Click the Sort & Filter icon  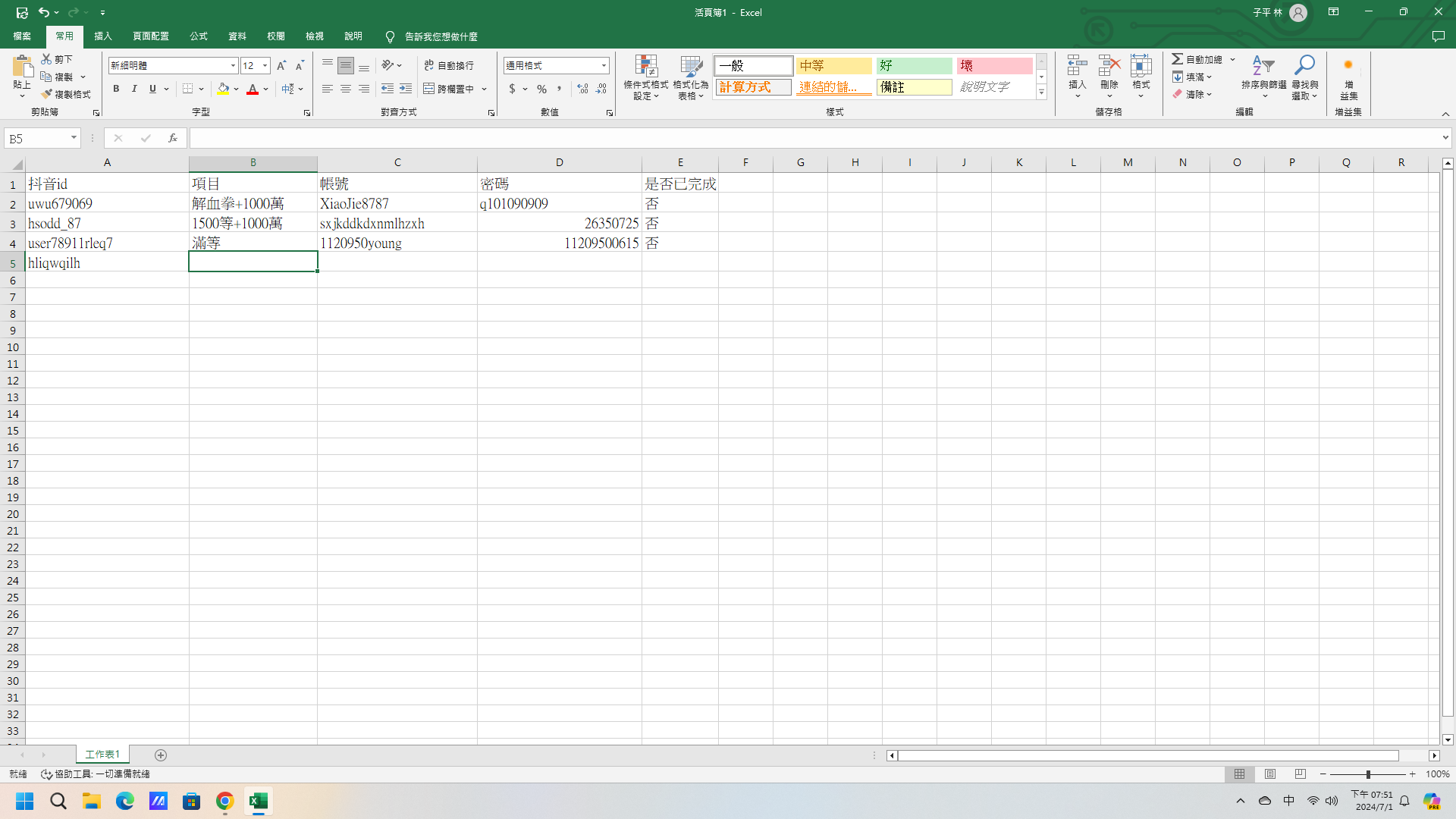click(x=1263, y=66)
